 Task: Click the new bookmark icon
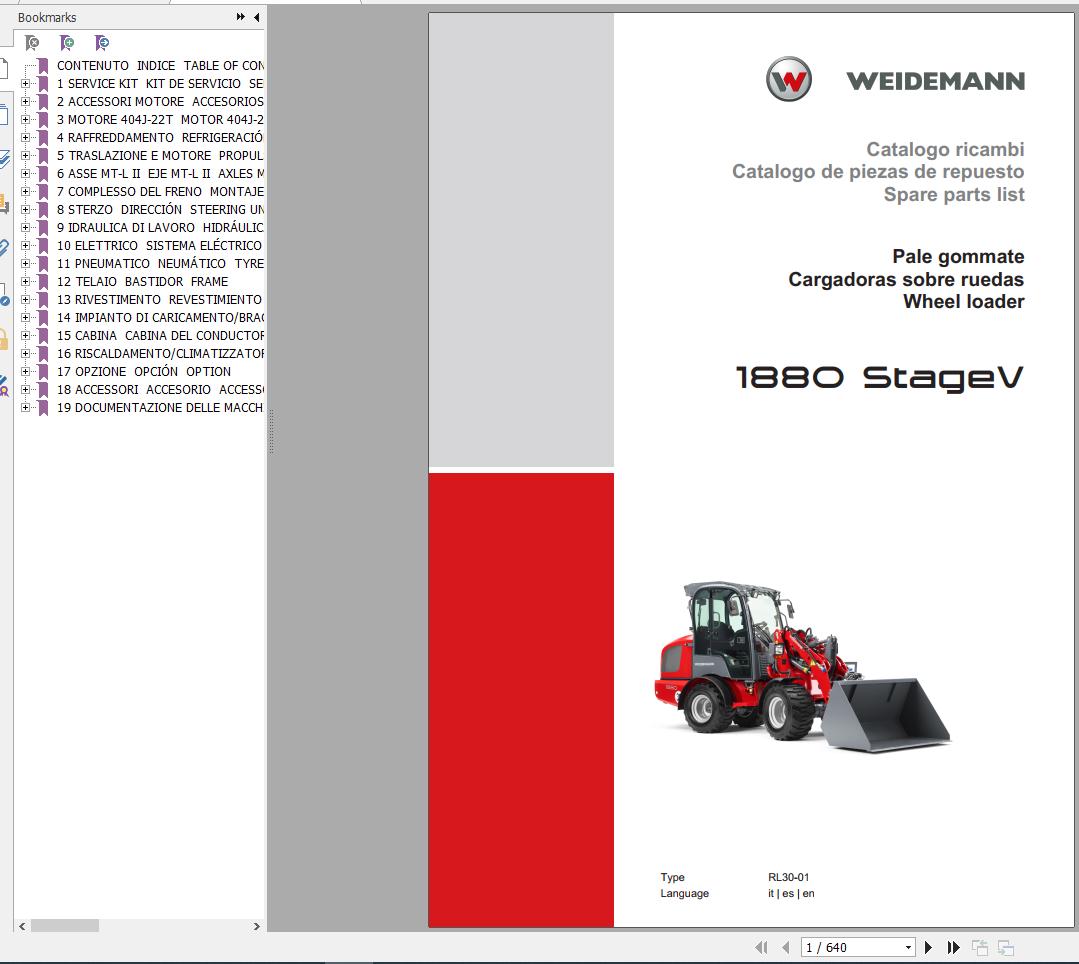pos(67,43)
